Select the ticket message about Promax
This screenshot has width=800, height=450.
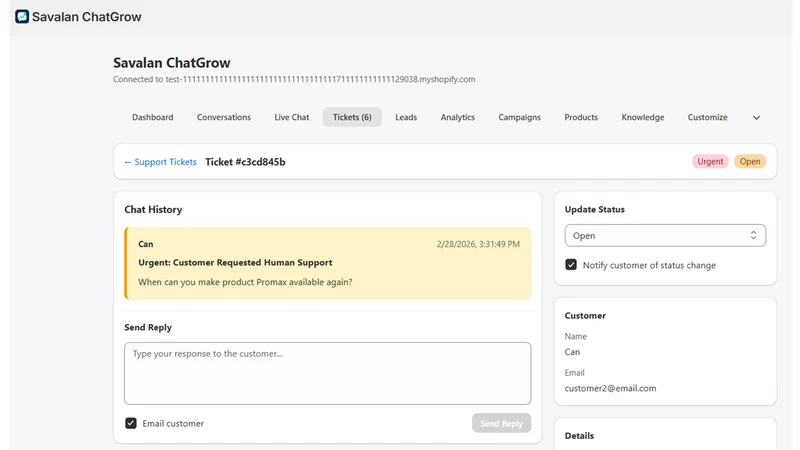pos(245,282)
